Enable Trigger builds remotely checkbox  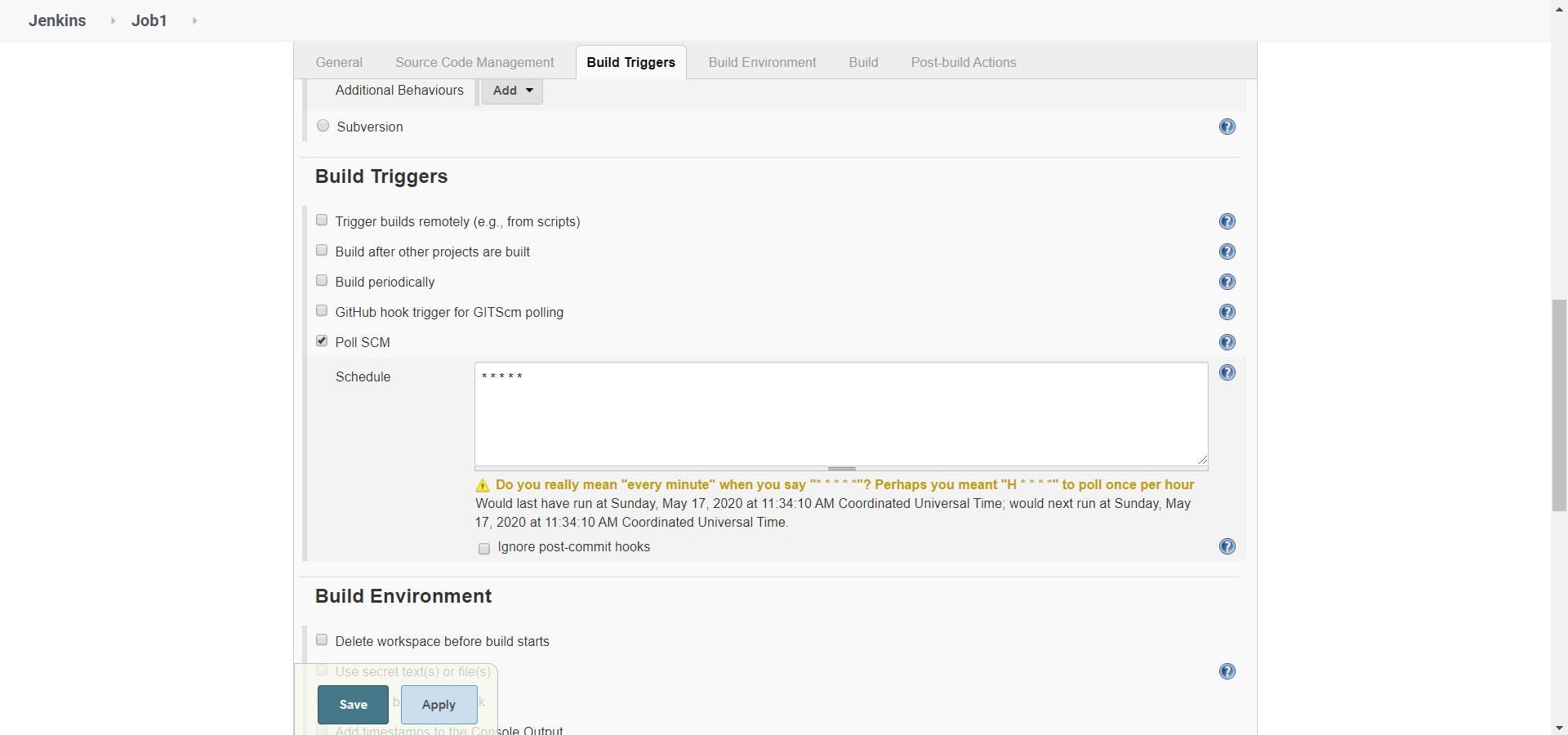click(x=322, y=220)
